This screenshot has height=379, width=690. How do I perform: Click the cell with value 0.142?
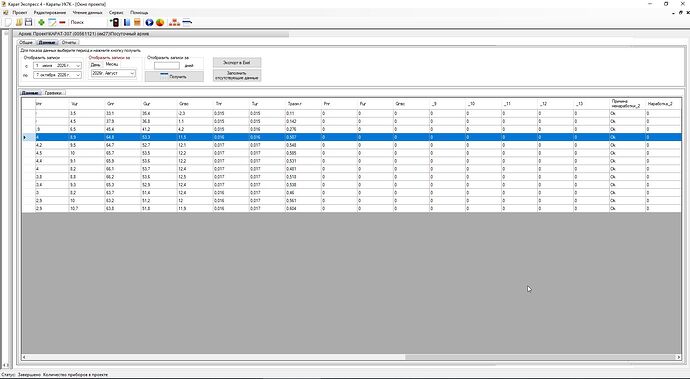[303, 121]
